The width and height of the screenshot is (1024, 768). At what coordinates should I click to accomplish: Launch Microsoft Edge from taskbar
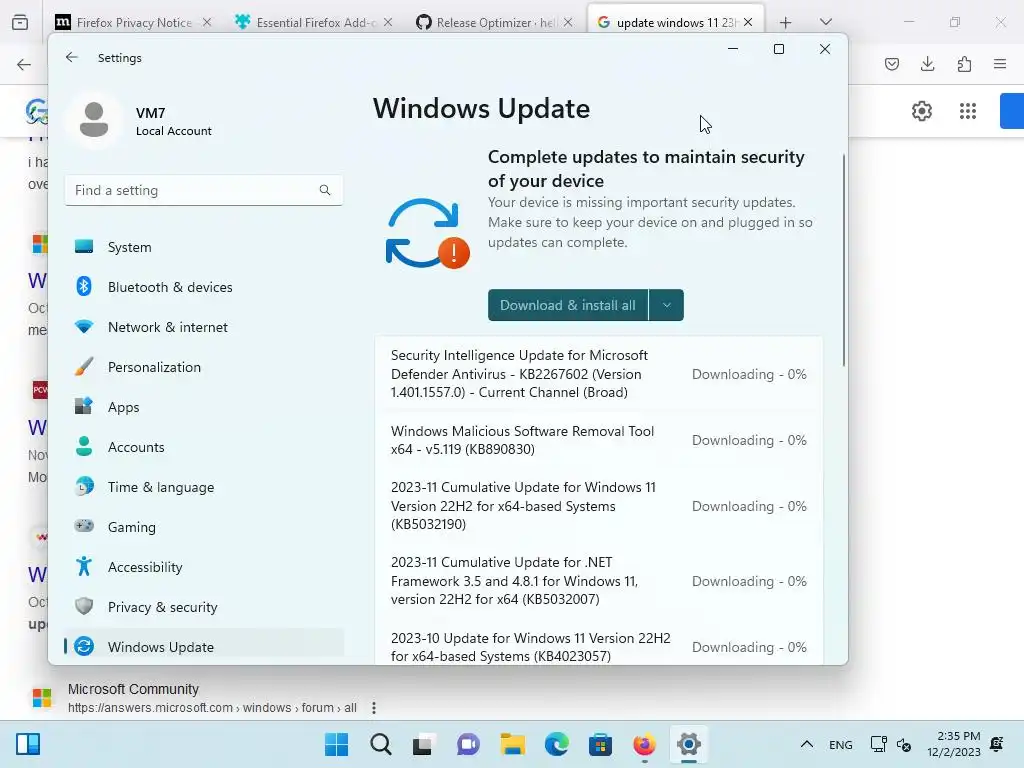coord(556,744)
